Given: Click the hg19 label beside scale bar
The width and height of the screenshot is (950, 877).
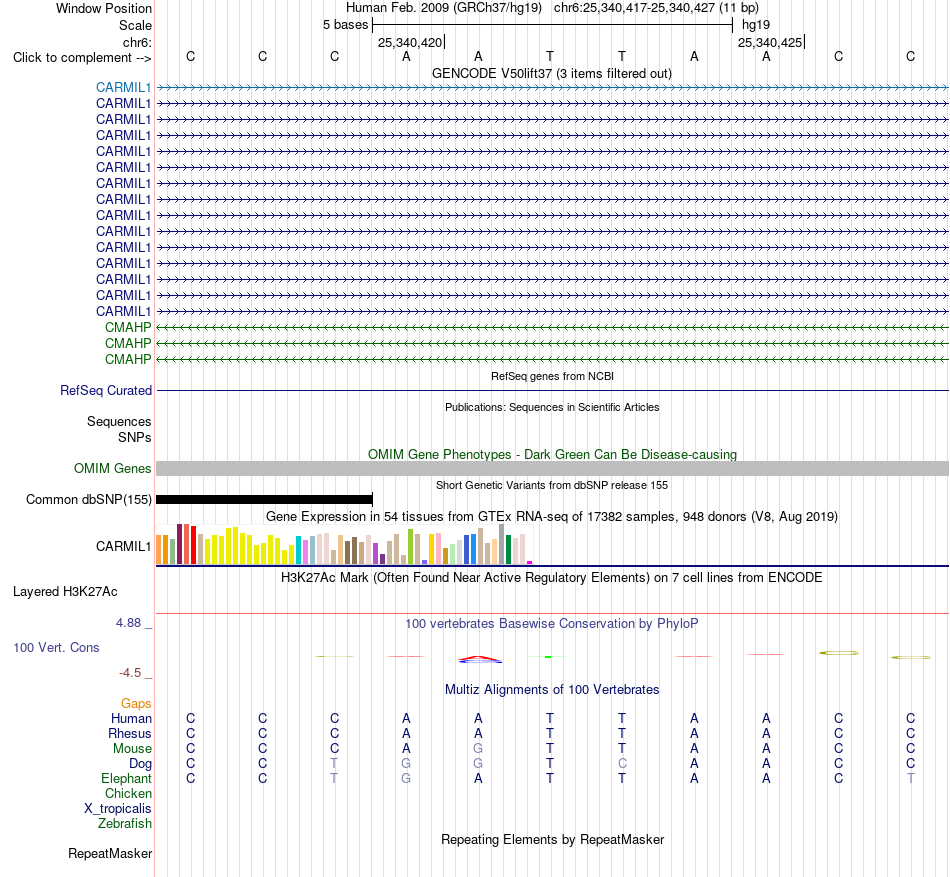Looking at the screenshot, I should pyautogui.click(x=756, y=25).
